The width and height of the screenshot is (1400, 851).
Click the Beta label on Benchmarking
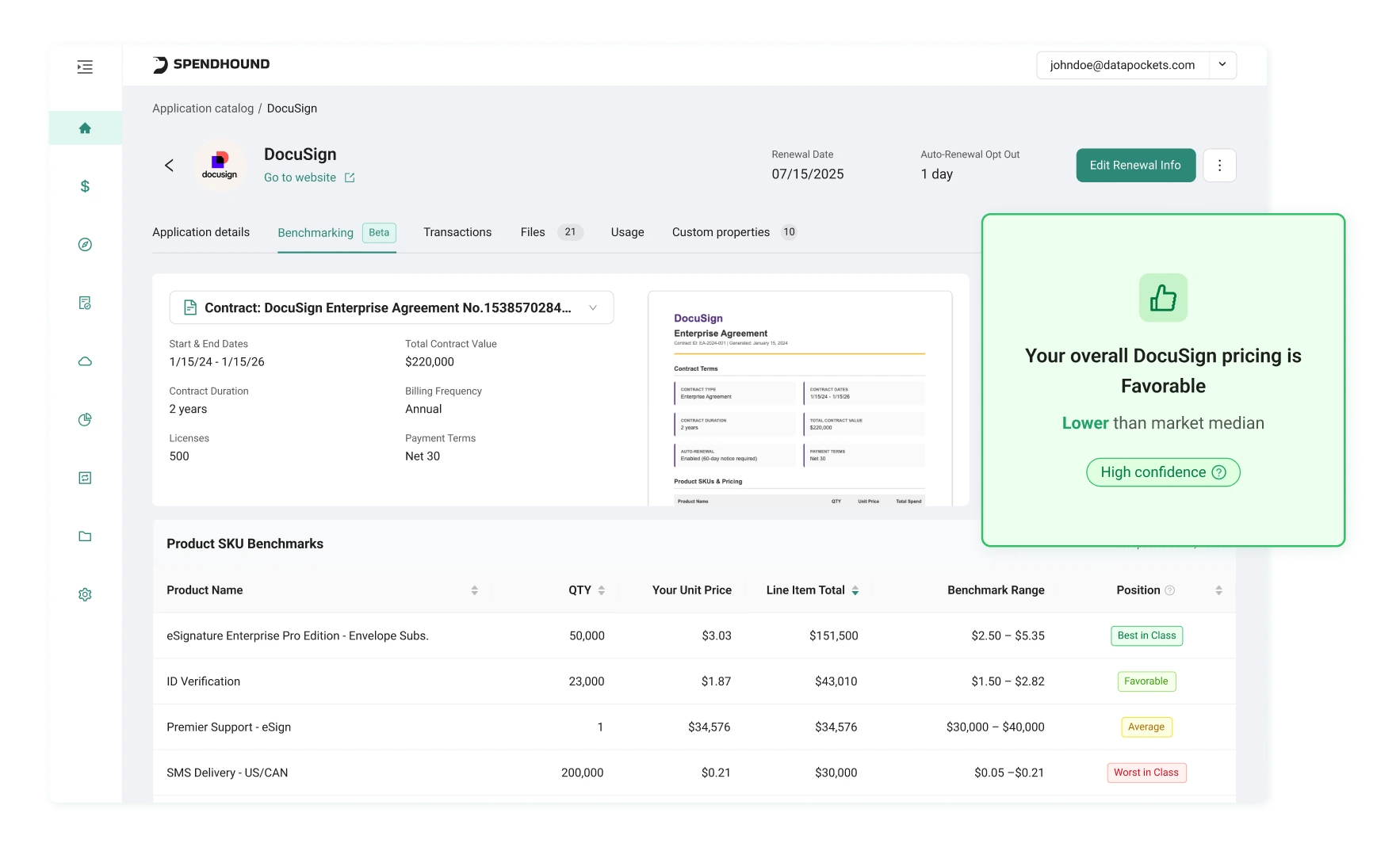click(x=379, y=232)
